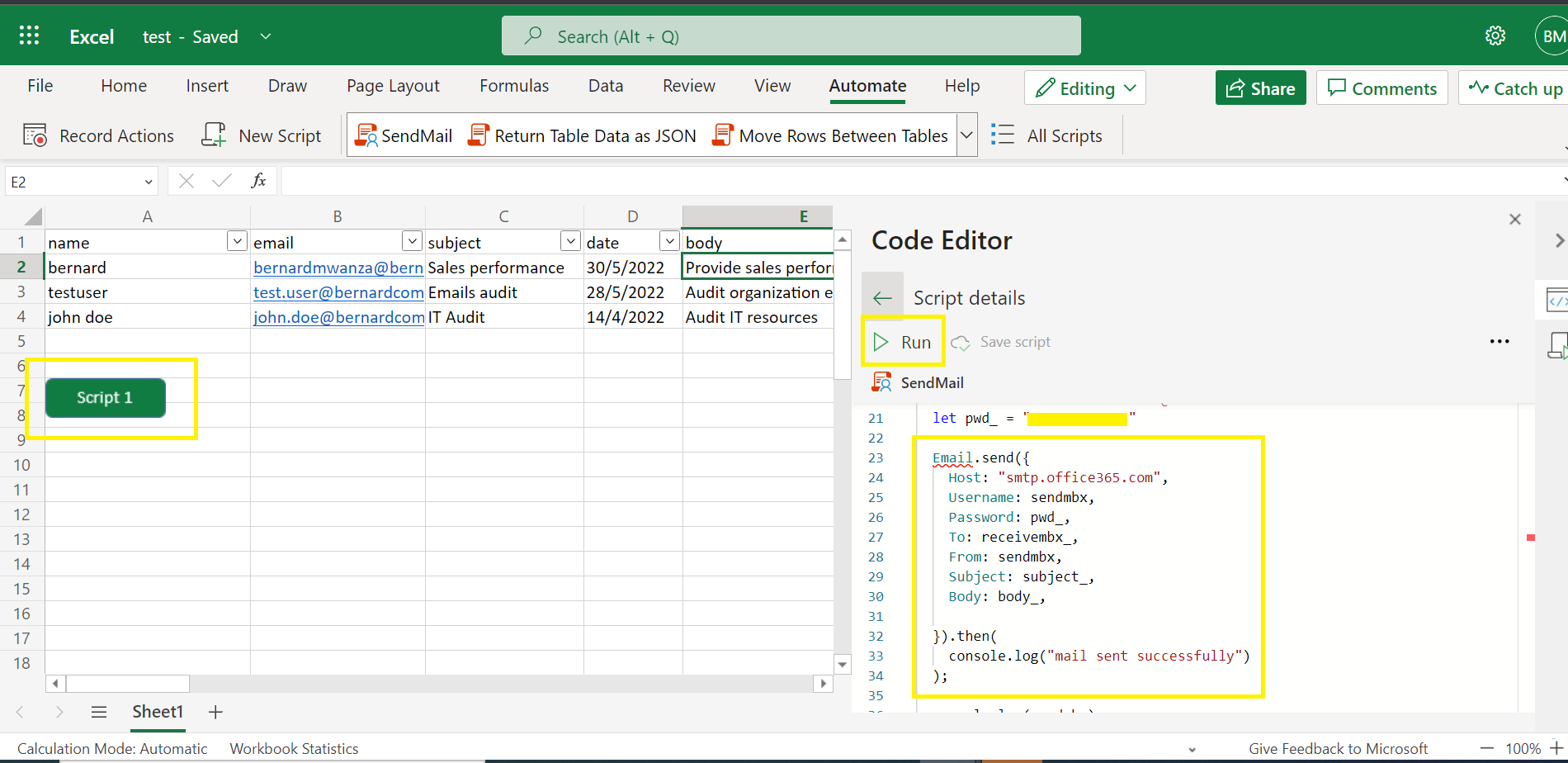
Task: Open the Comments pane
Action: tap(1381, 88)
